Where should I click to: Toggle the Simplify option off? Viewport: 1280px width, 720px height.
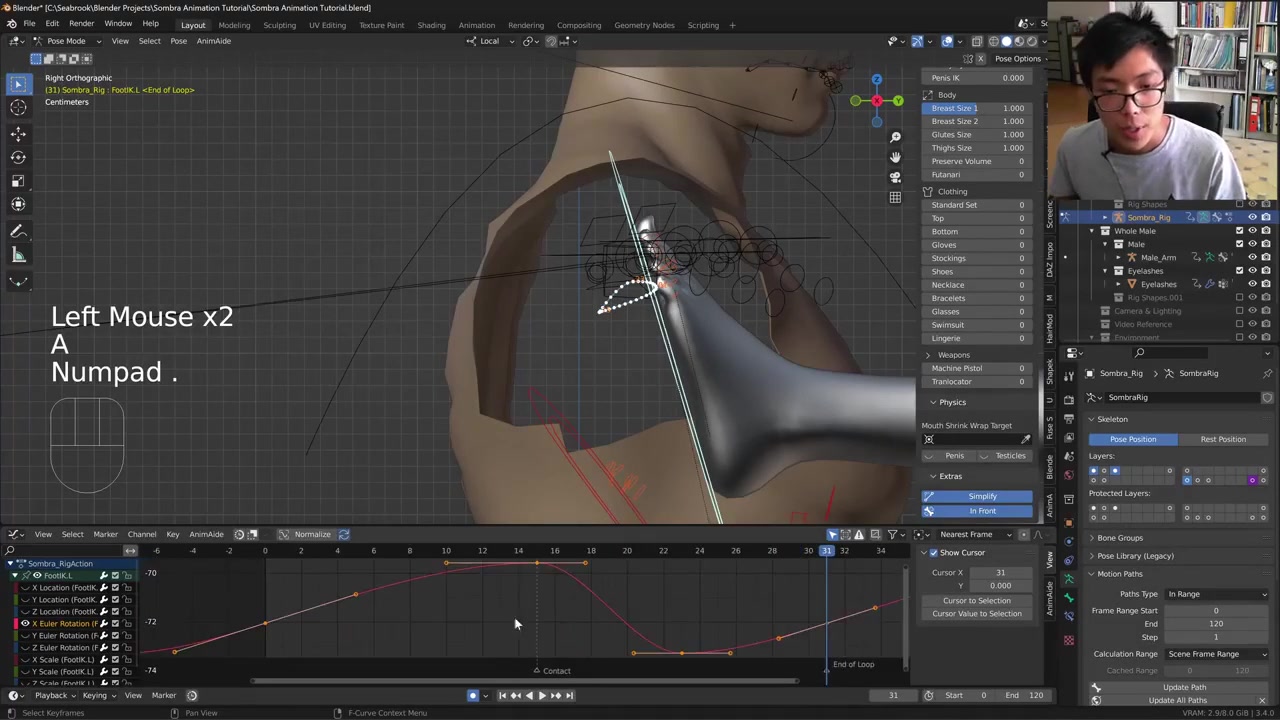pyautogui.click(x=981, y=496)
